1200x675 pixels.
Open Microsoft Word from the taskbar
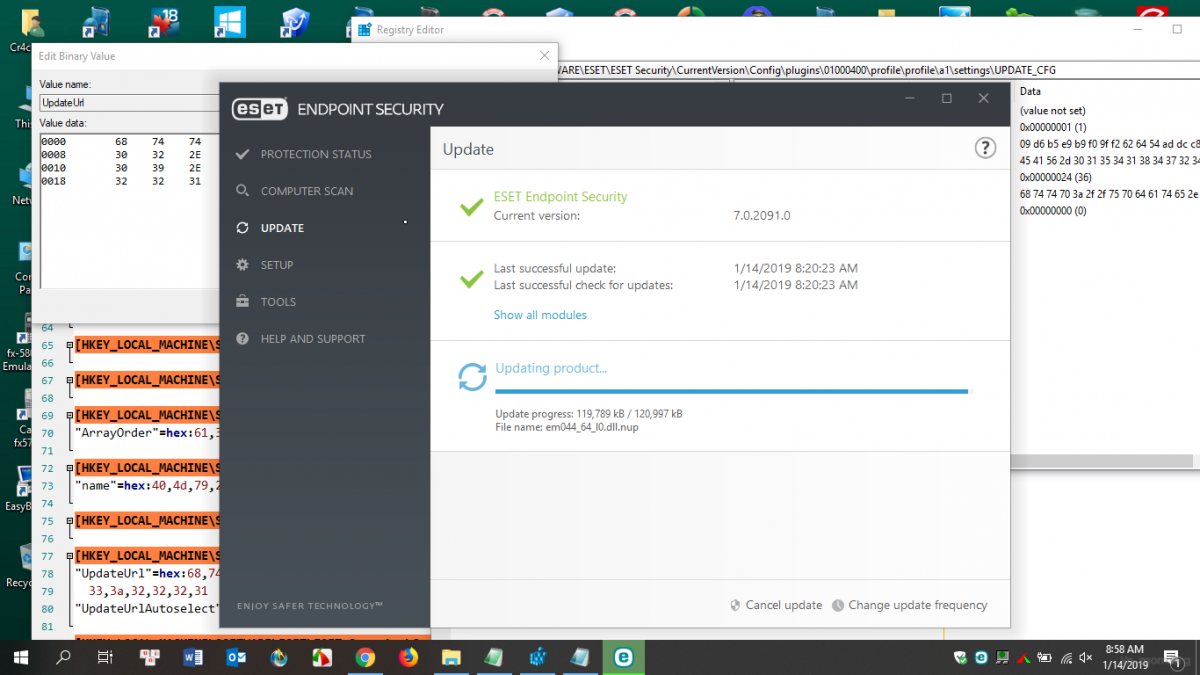tap(193, 657)
